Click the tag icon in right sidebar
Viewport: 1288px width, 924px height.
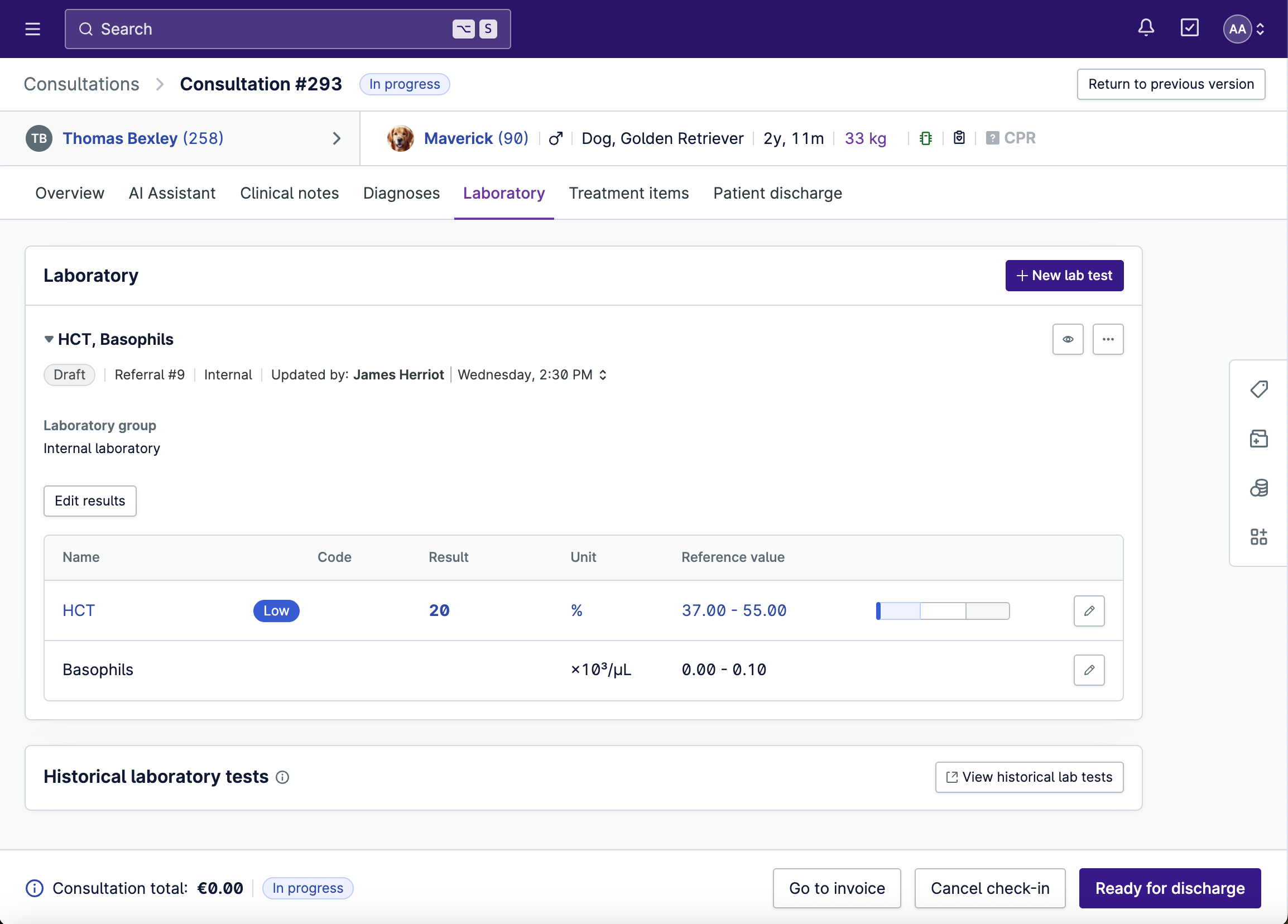click(x=1258, y=389)
